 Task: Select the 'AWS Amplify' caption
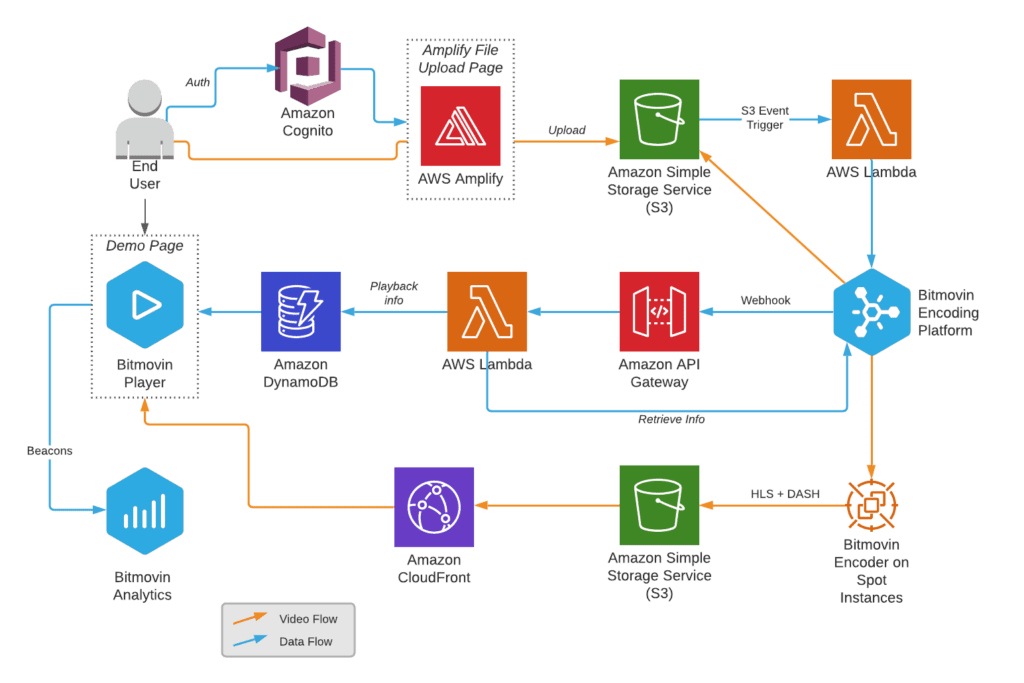(x=460, y=179)
